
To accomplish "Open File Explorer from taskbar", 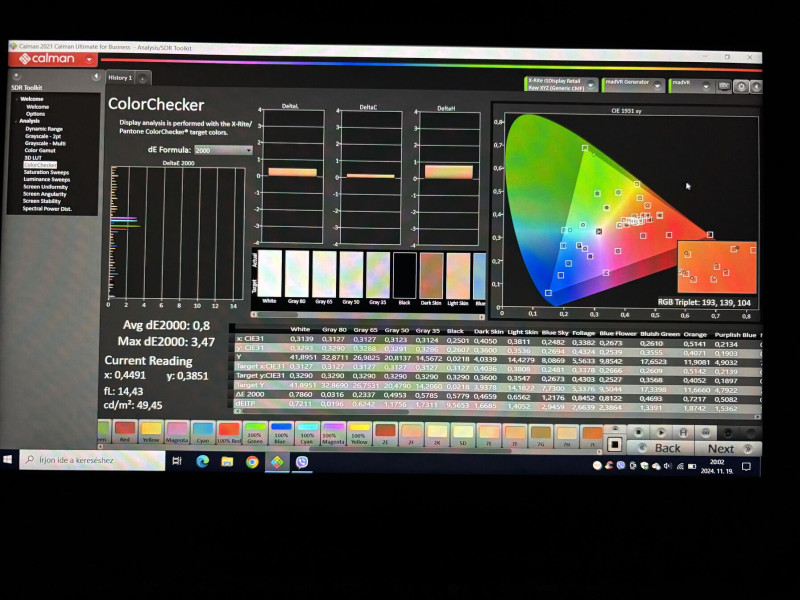I will coord(227,462).
